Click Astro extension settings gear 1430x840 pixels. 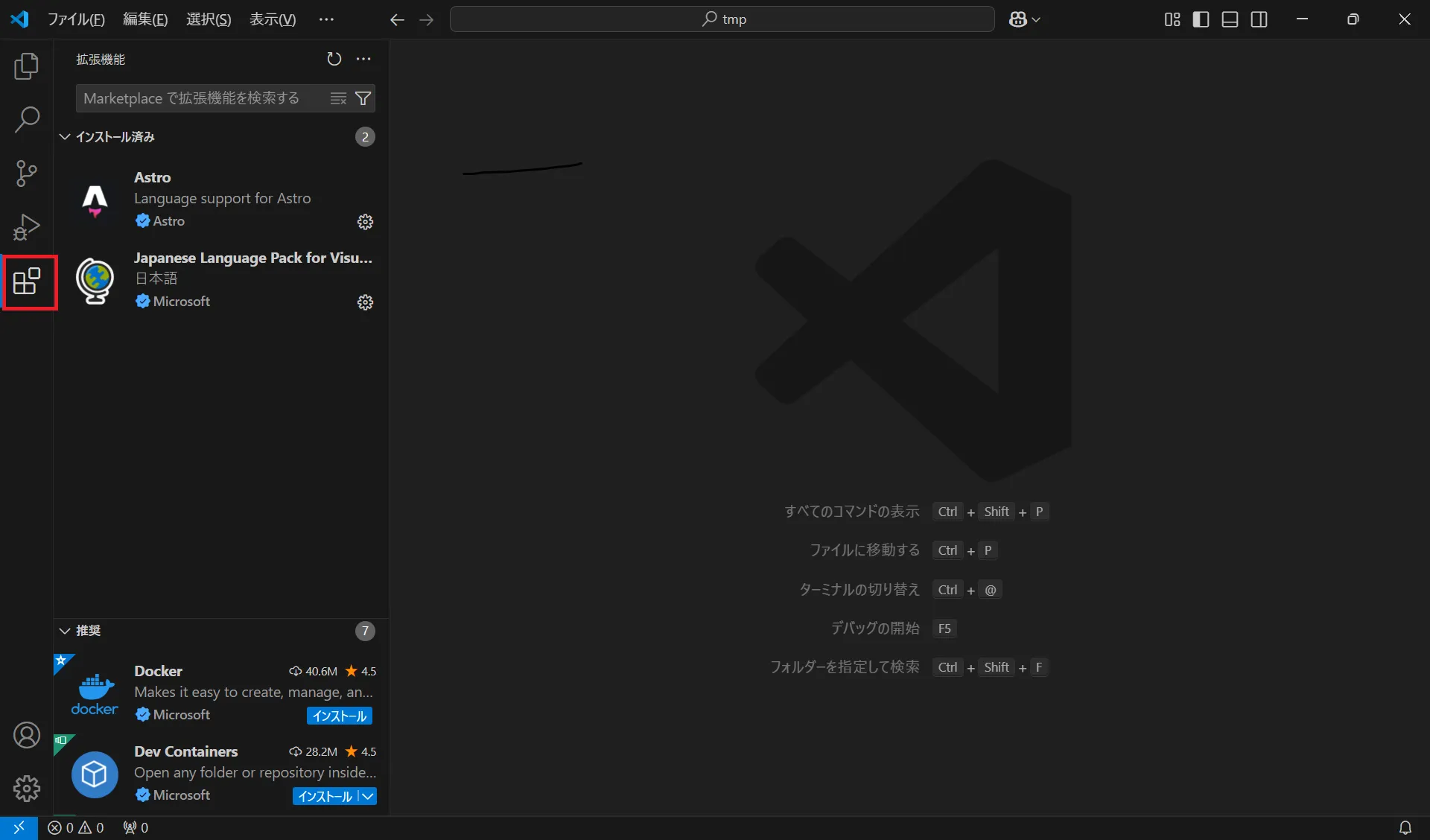pyautogui.click(x=365, y=221)
